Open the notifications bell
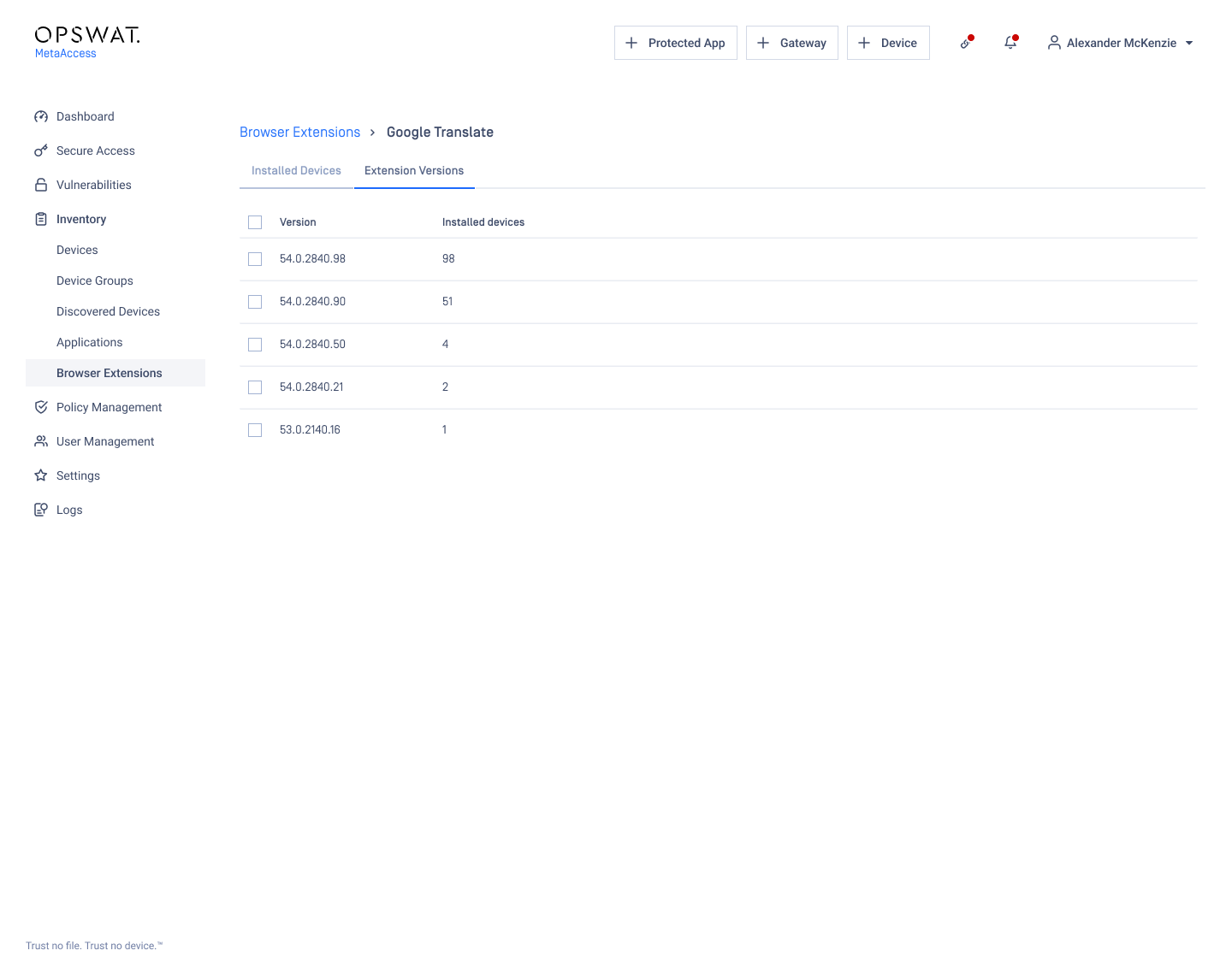 [1010, 43]
